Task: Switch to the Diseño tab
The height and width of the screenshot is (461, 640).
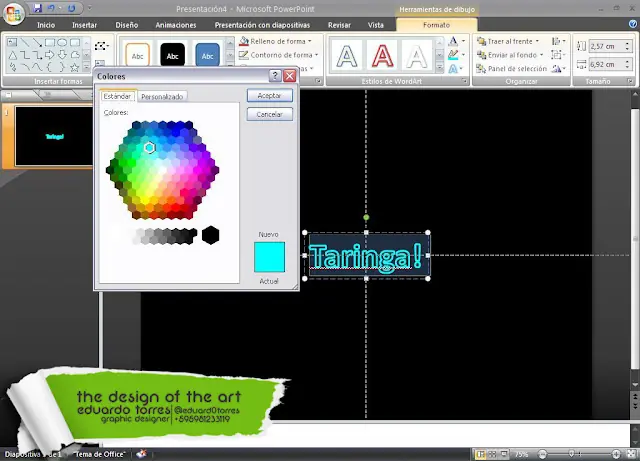Action: pos(127,25)
